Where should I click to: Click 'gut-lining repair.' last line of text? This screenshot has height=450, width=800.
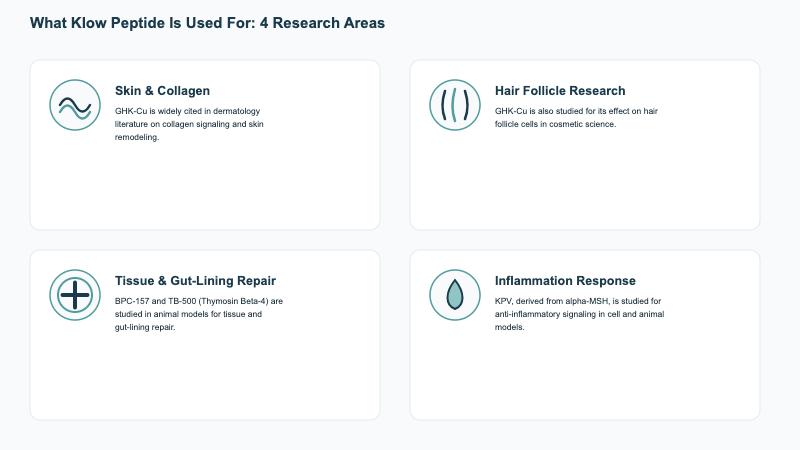click(145, 327)
